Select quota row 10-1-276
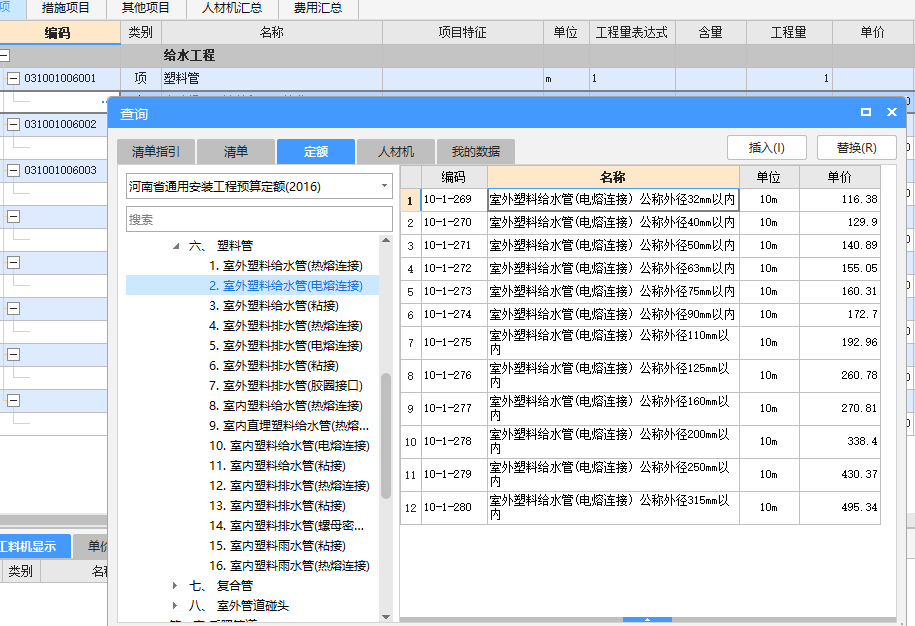 coord(640,375)
